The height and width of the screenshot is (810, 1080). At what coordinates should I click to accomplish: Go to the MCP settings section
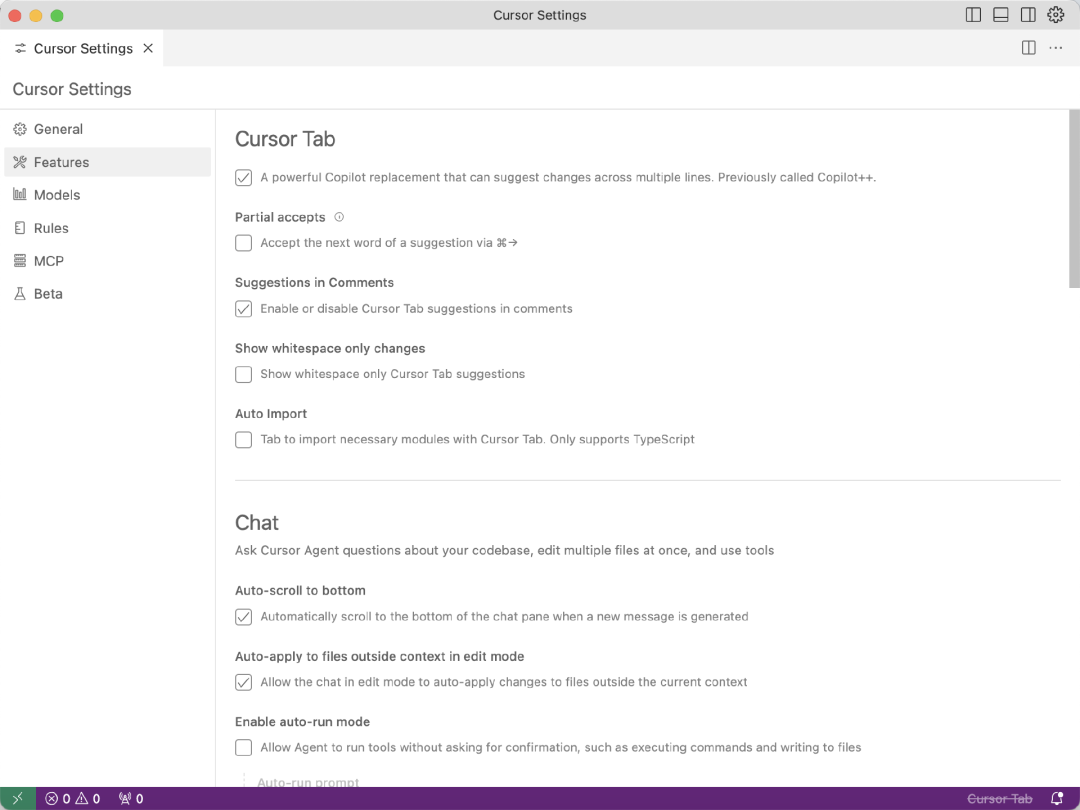[48, 261]
